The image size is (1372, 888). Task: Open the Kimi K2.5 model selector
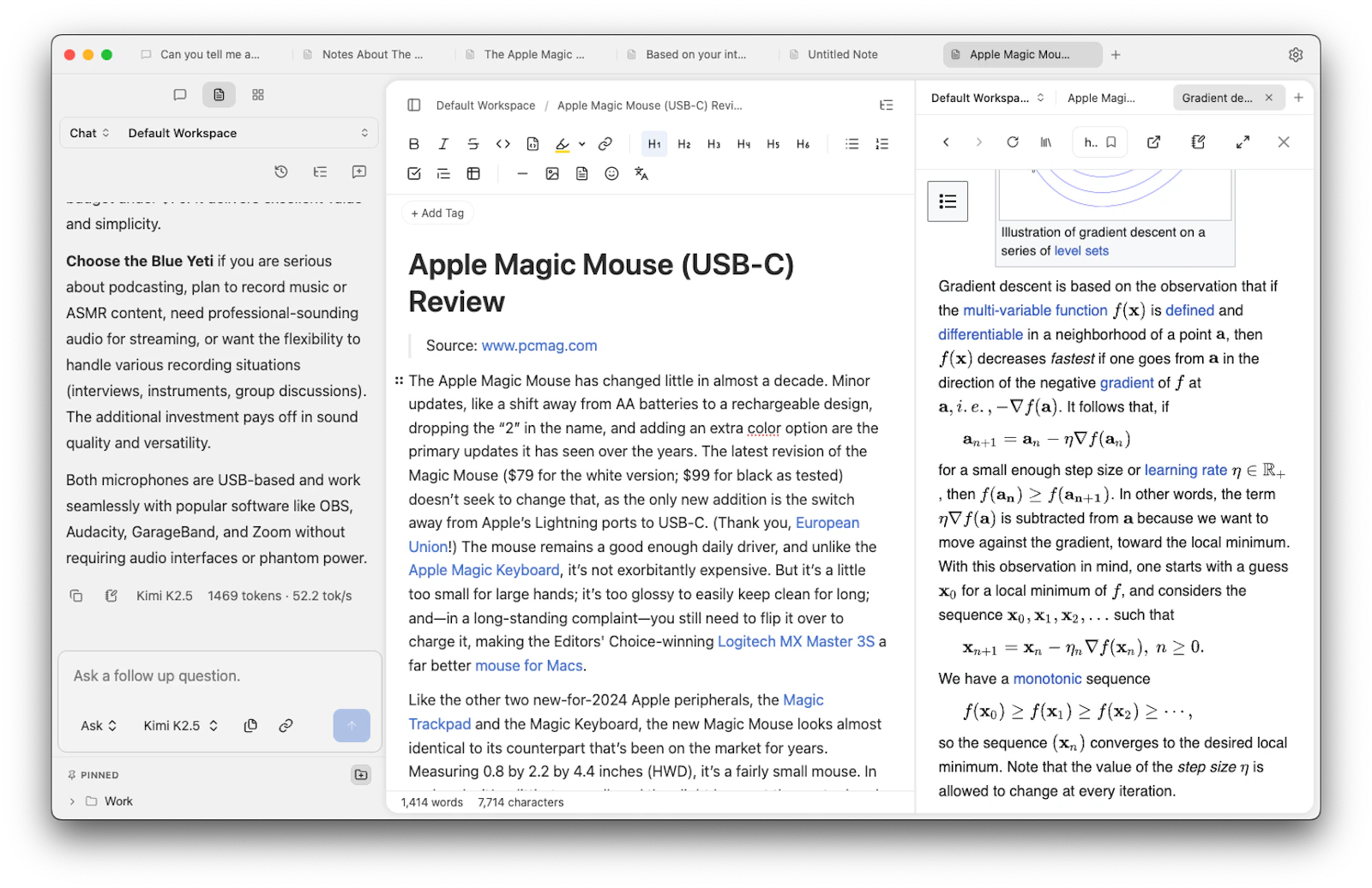pos(181,726)
